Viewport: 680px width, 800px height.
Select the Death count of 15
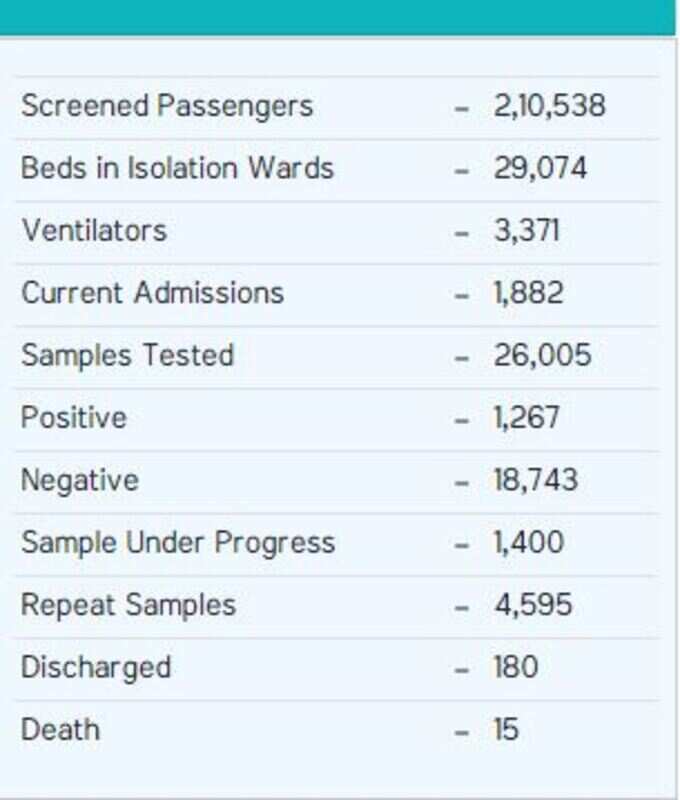click(x=506, y=730)
